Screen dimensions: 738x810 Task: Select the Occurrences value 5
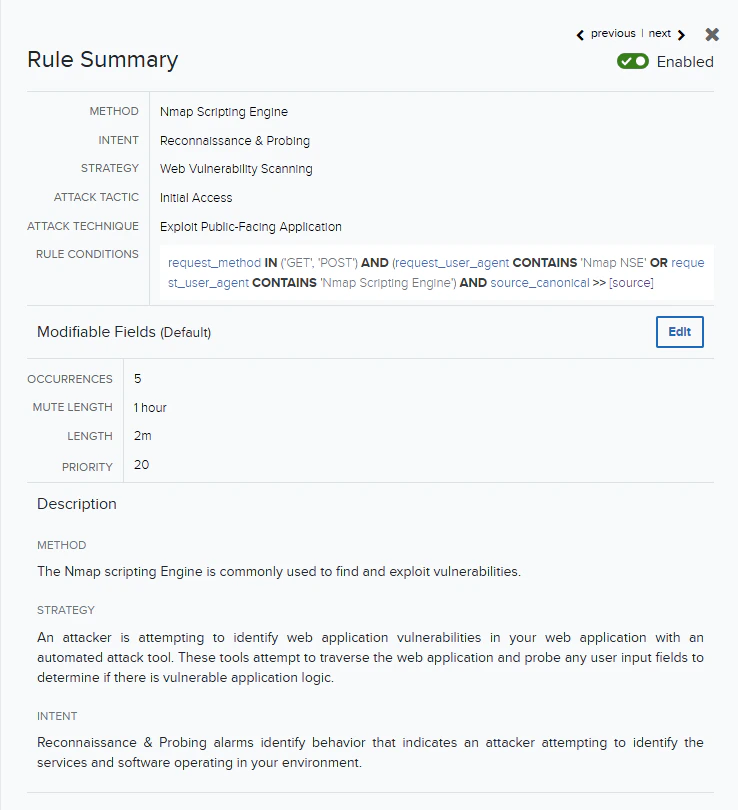137,379
